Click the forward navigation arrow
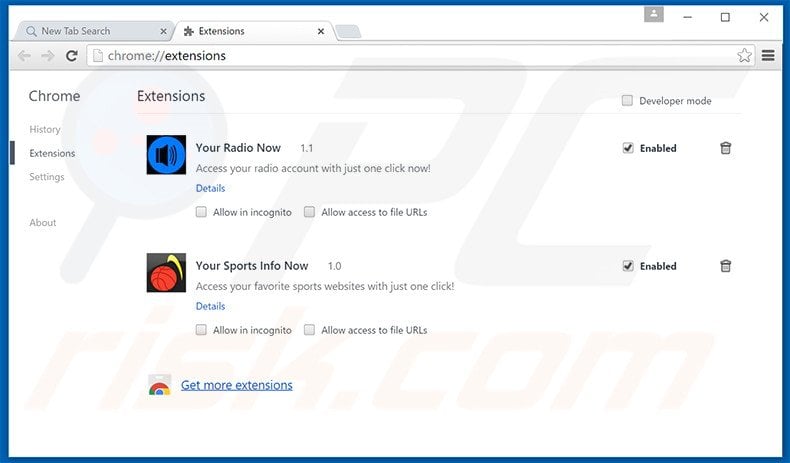The image size is (790, 463). pos(48,56)
